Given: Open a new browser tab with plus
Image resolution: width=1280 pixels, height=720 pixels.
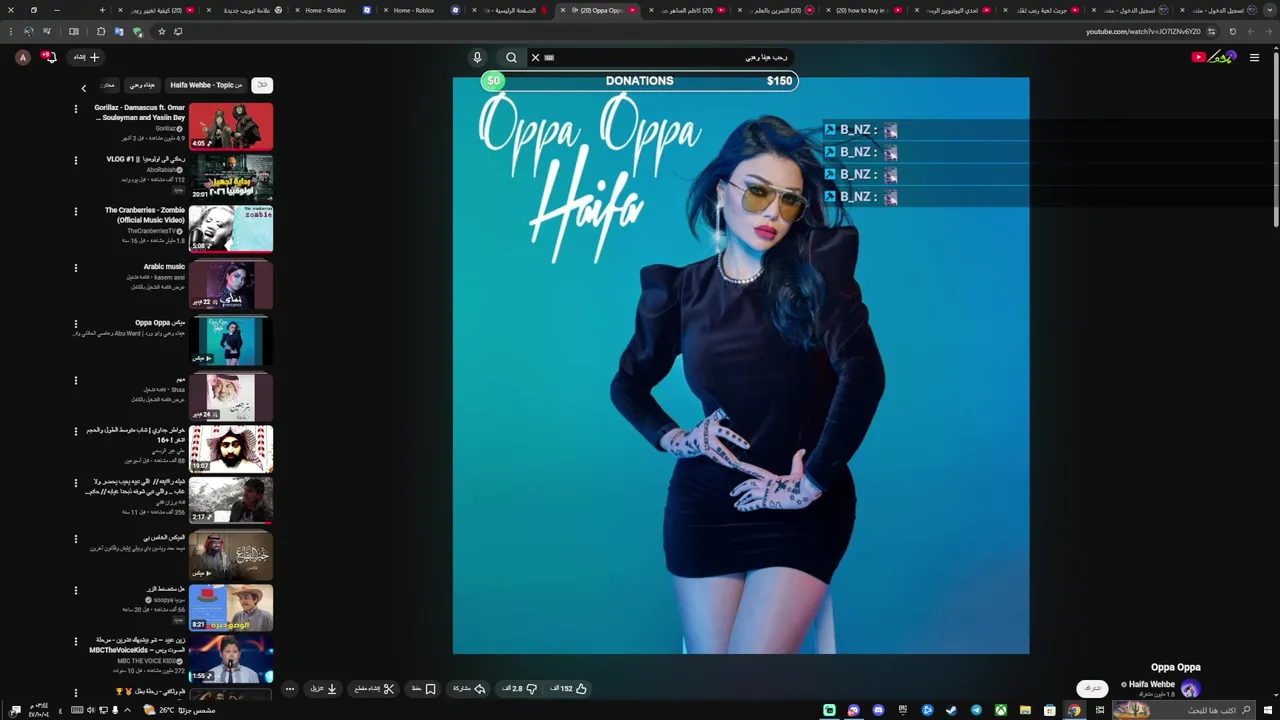Looking at the screenshot, I should click(102, 10).
